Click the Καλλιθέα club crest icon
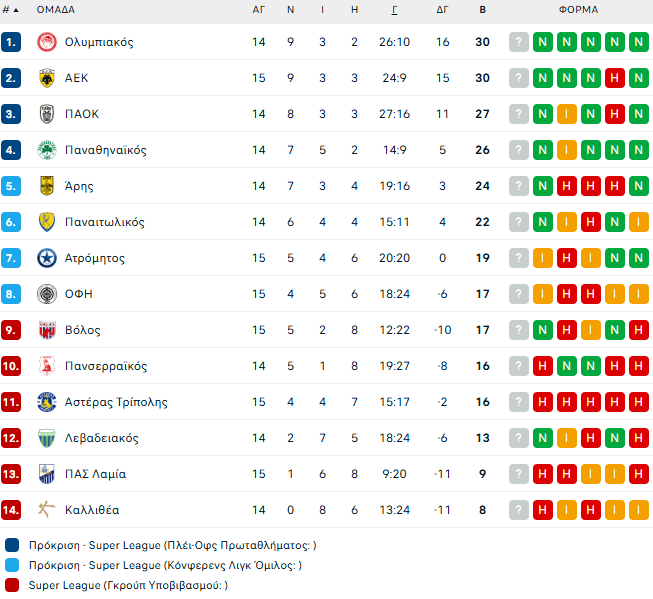 pos(46,510)
